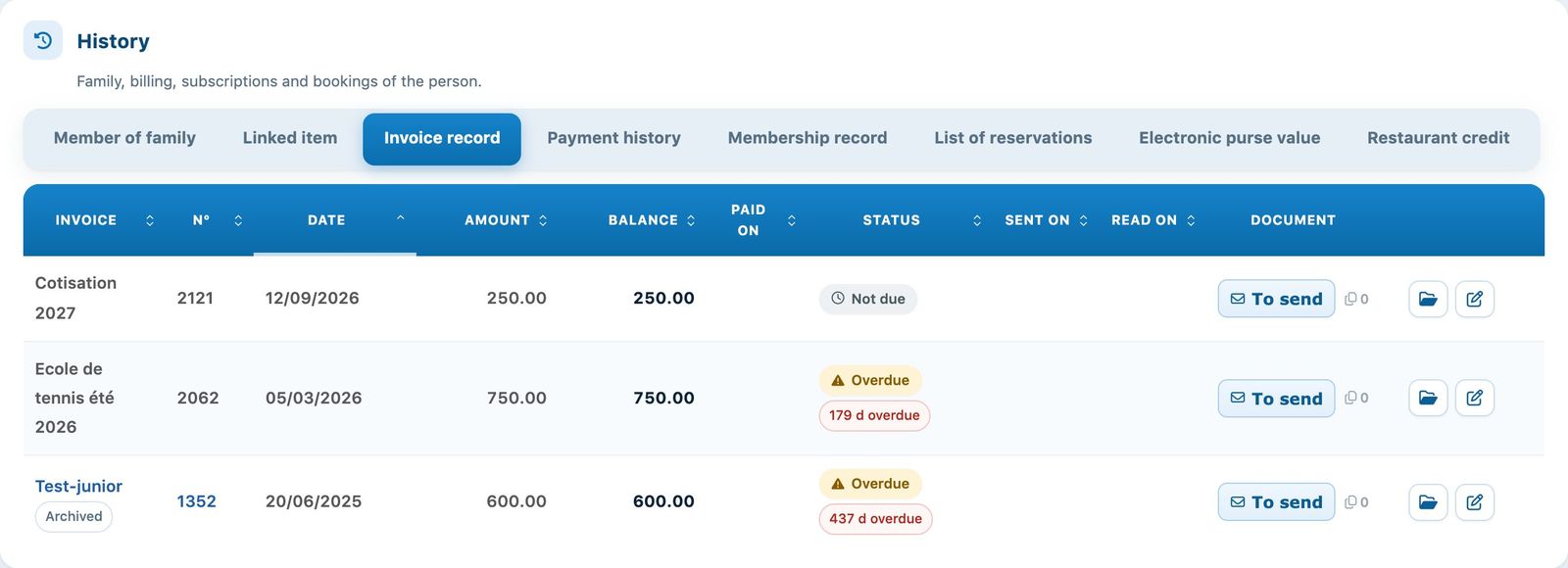Click the balance 600.00 in bold
Screen dimensions: 1568x568
[663, 501]
